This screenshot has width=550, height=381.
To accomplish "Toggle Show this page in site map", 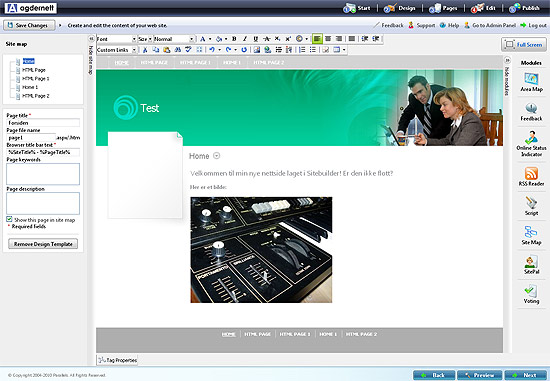I will click(9, 219).
